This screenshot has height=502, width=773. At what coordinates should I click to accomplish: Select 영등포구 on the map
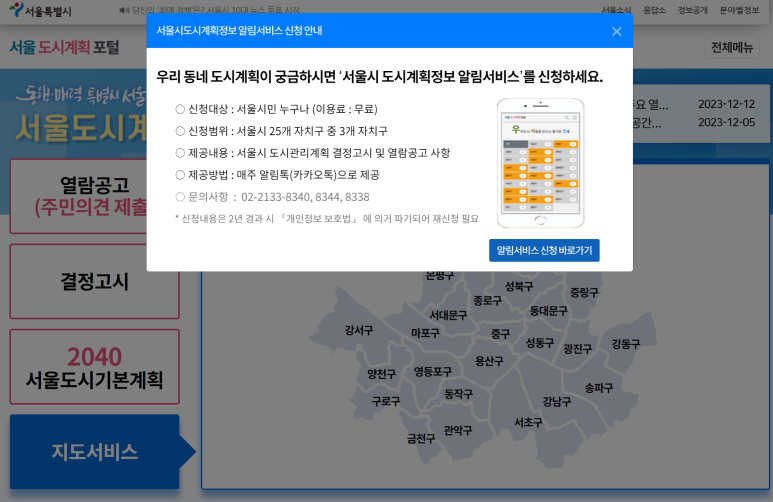[432, 371]
